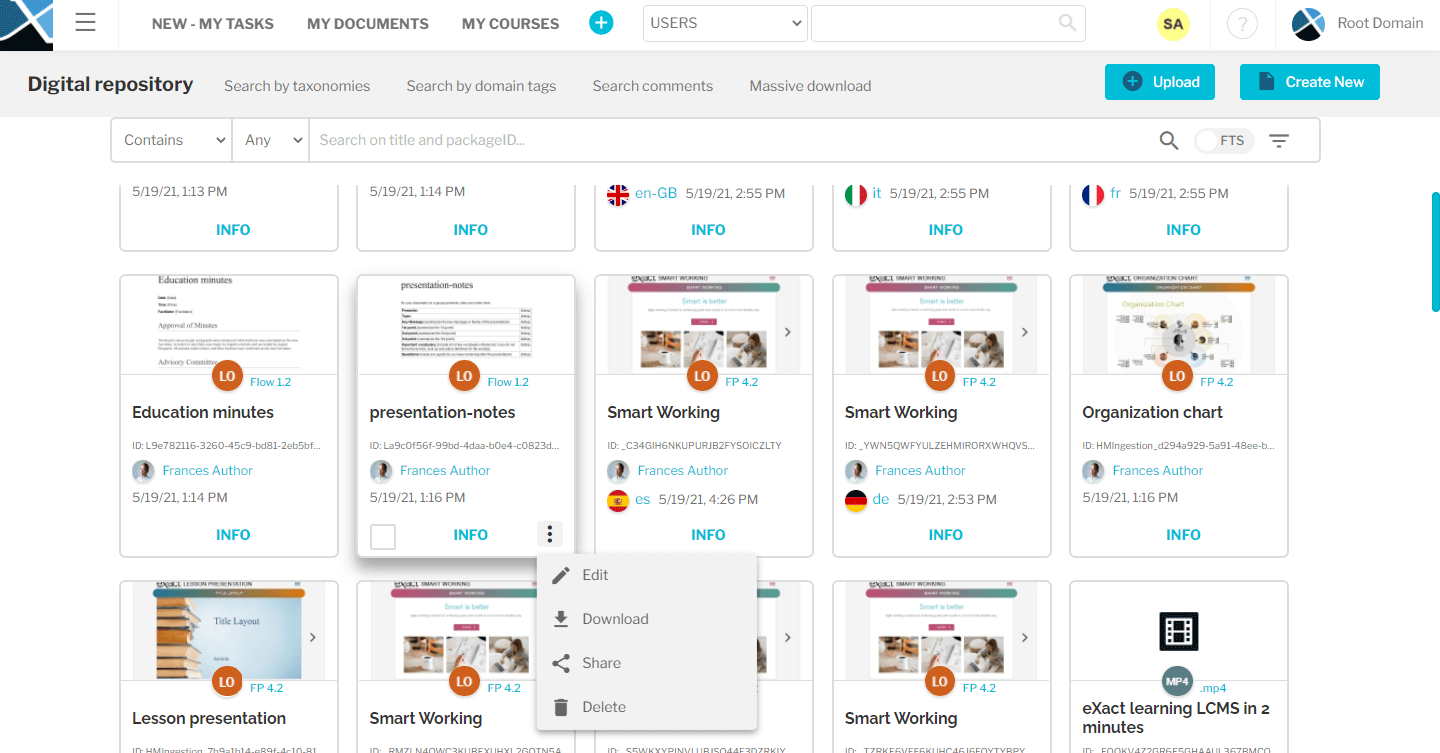The image size is (1440, 753).
Task: Open the hamburger navigation menu
Action: tap(86, 23)
